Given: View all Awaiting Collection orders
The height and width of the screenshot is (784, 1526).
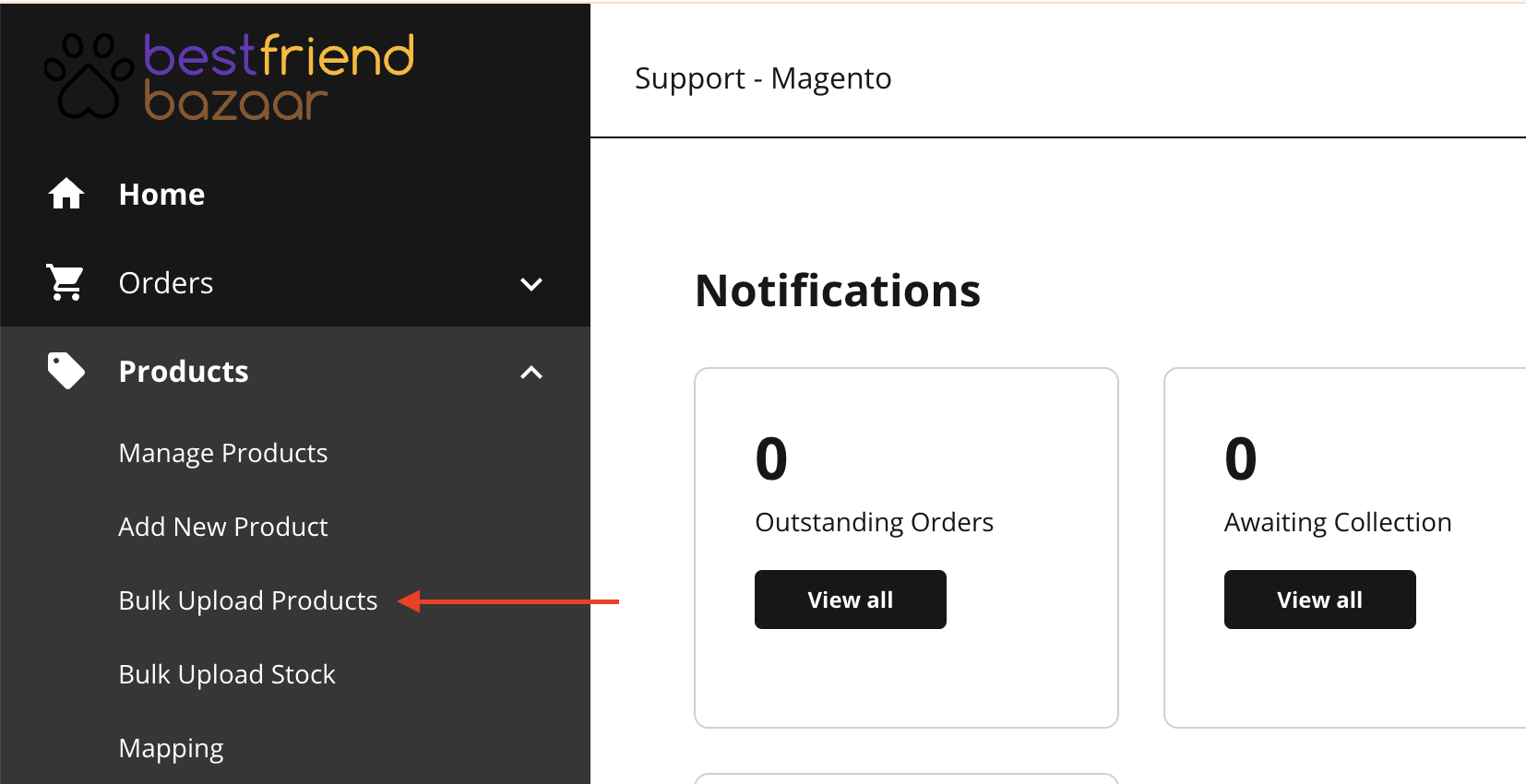Looking at the screenshot, I should pos(1320,600).
